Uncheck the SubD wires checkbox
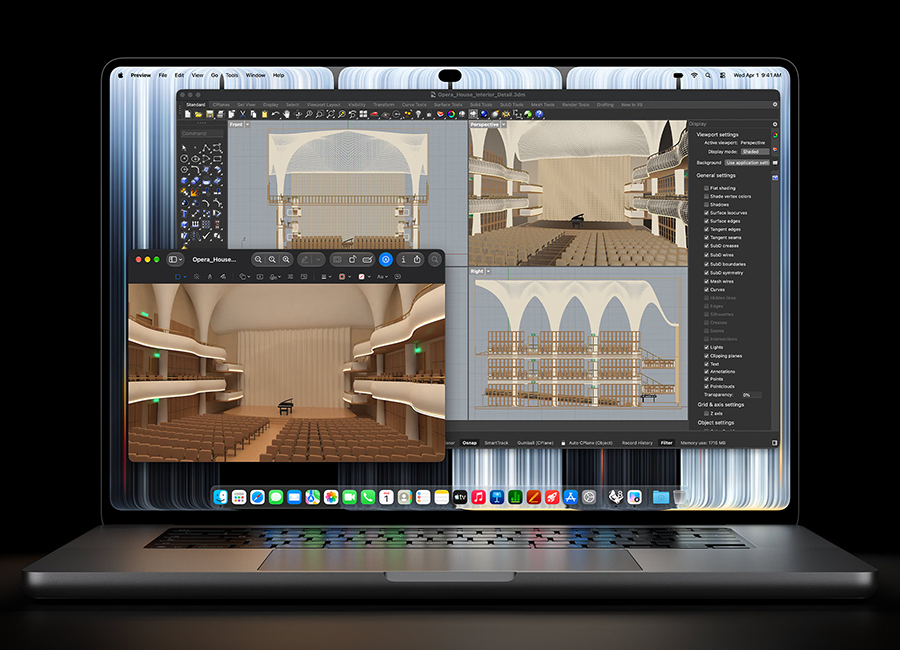Screen dimensions: 900x650 tap(707, 255)
